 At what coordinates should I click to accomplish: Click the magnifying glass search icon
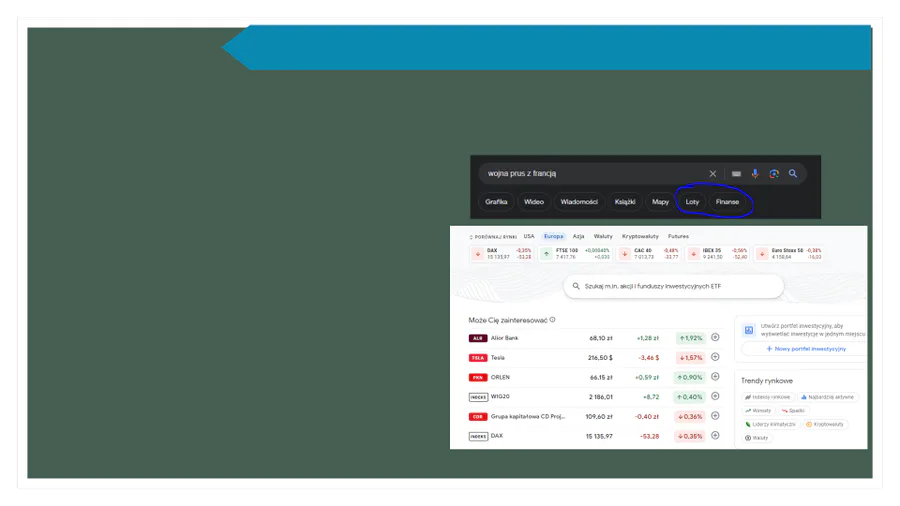tap(793, 174)
